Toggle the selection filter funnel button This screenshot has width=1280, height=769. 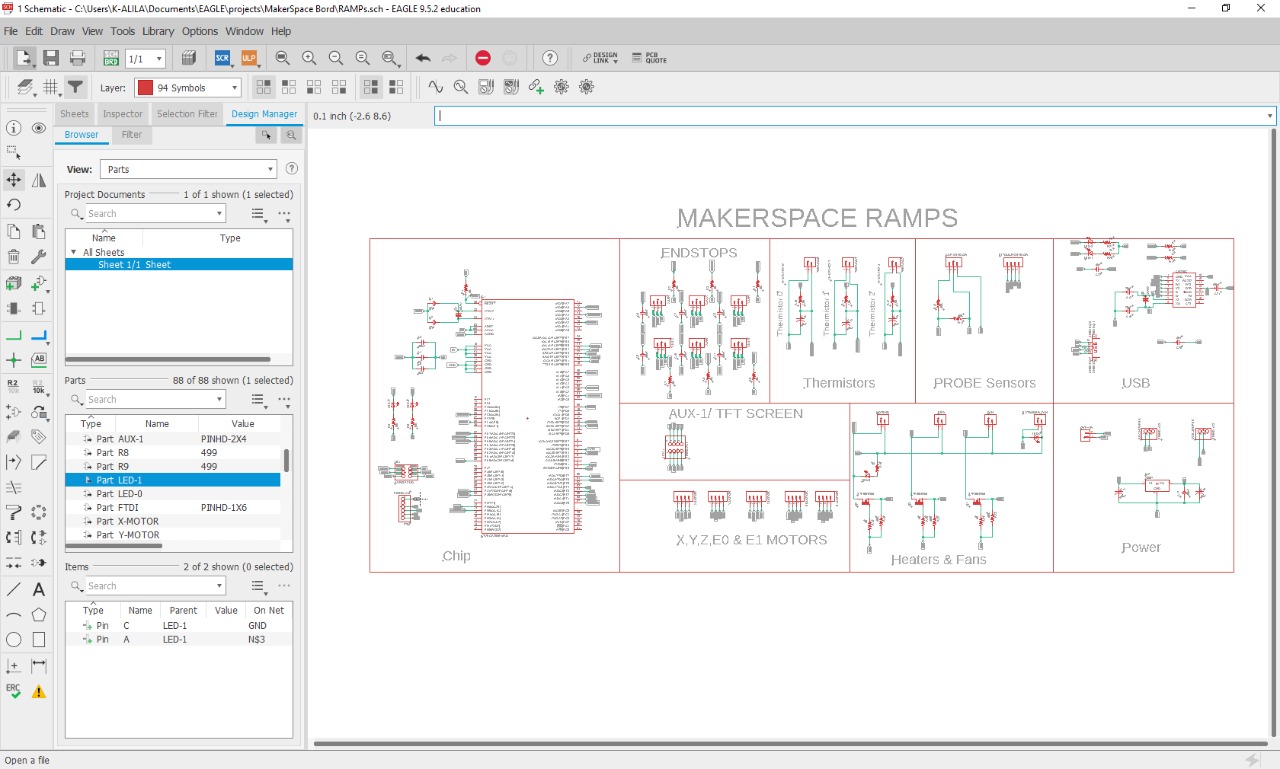point(76,87)
